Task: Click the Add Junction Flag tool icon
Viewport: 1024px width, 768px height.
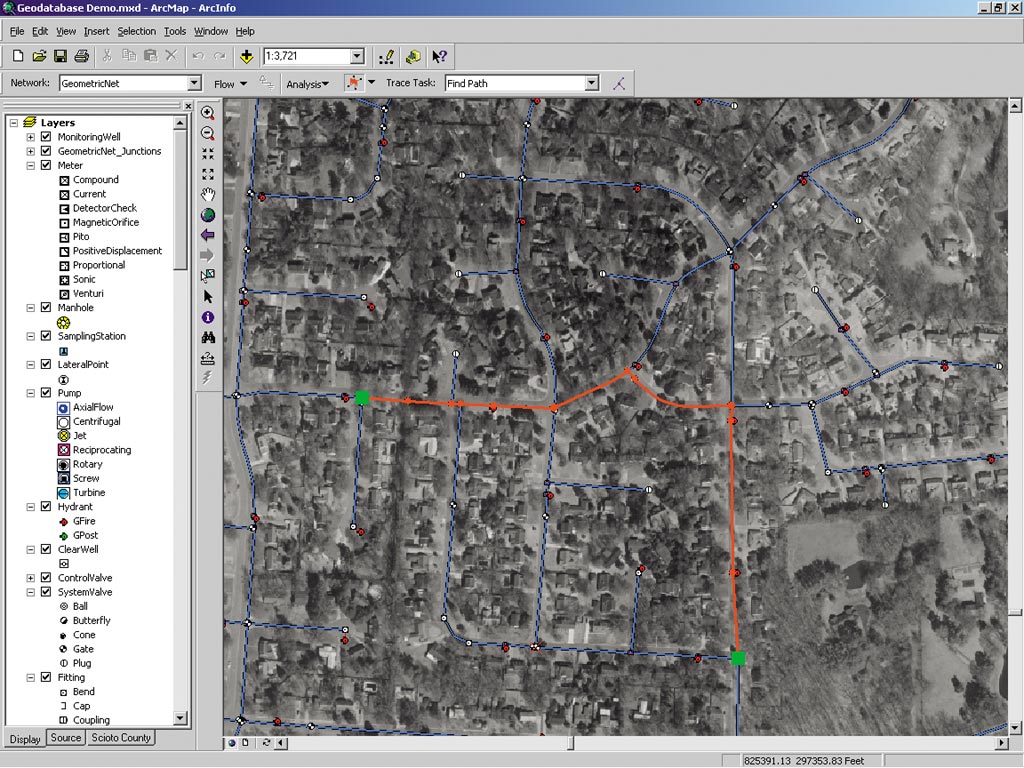Action: (354, 84)
